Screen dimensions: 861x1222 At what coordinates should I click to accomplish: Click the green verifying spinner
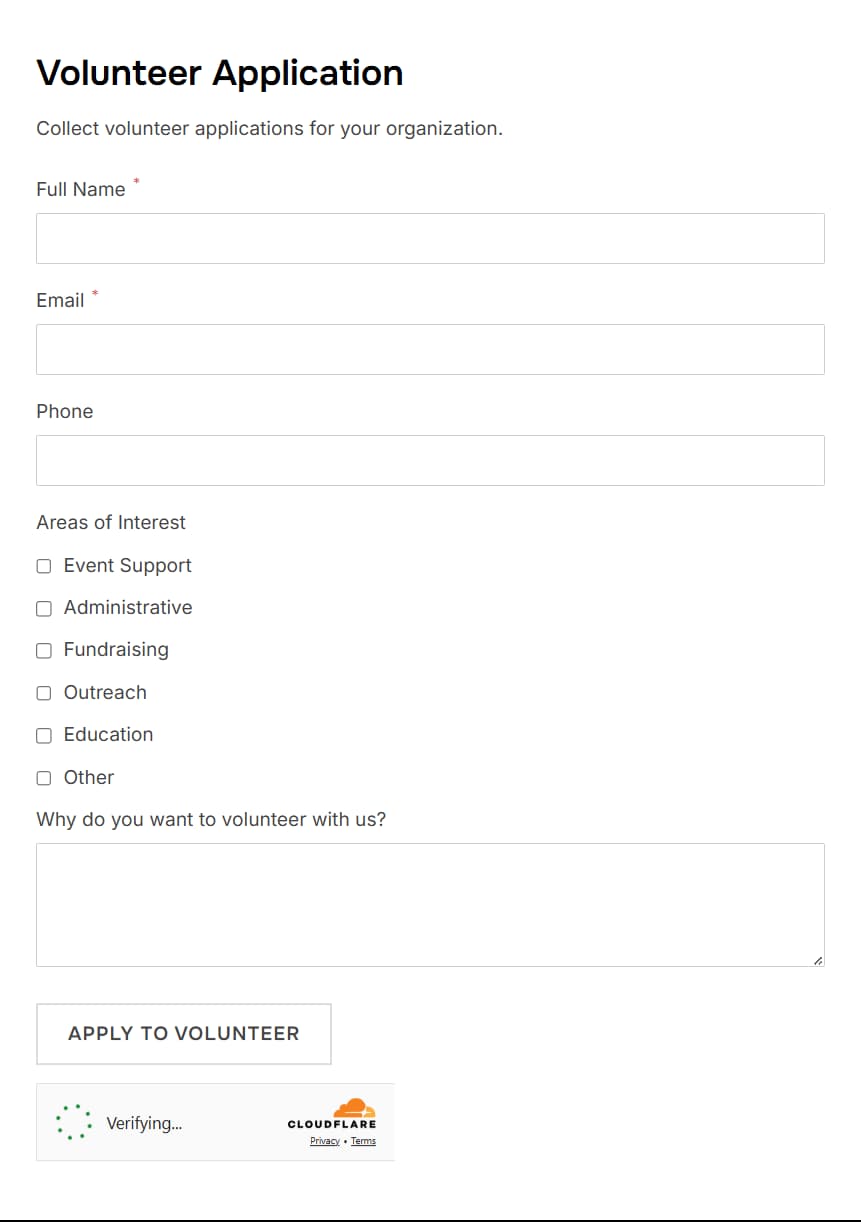click(x=72, y=1123)
